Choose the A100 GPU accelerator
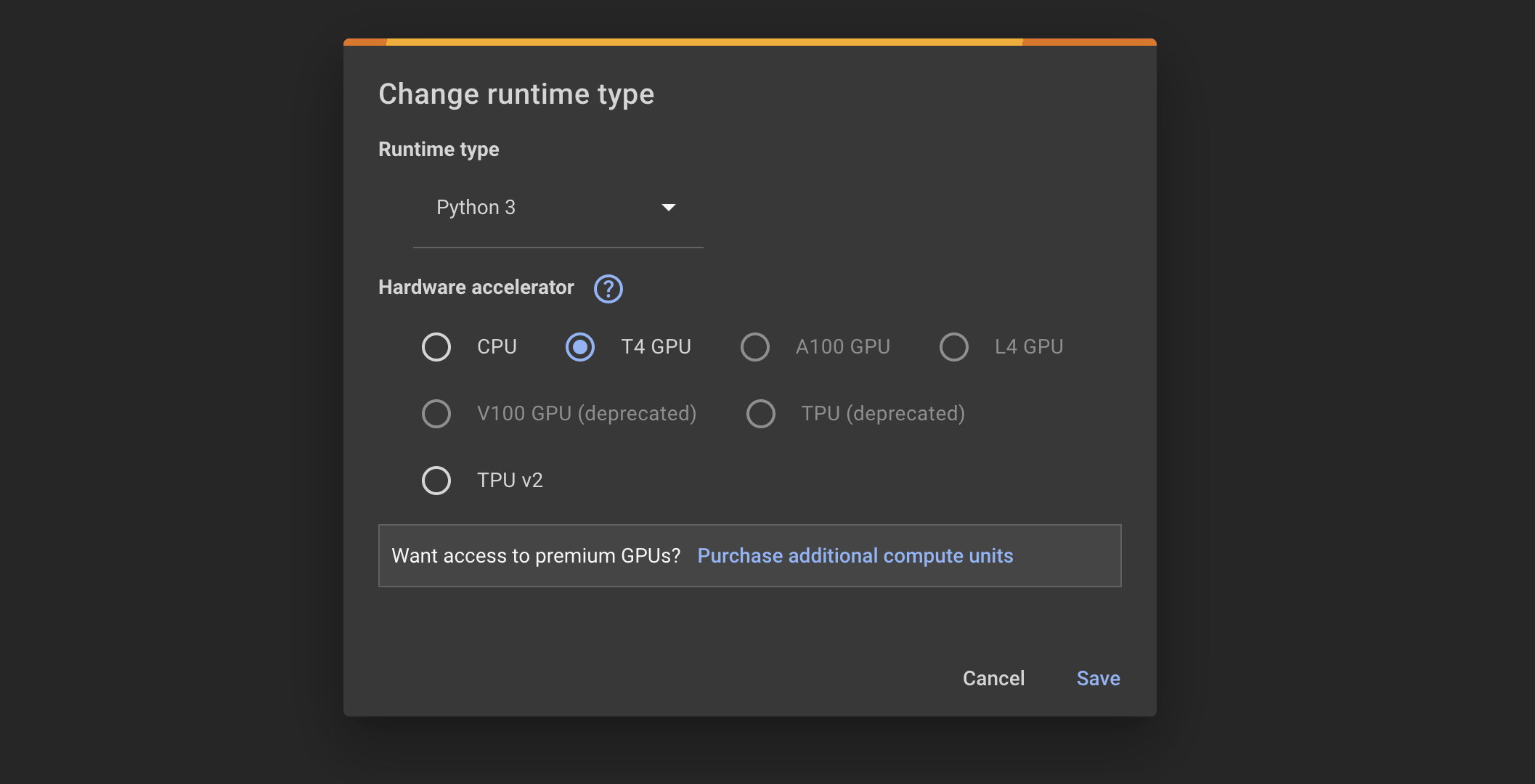Viewport: 1535px width, 784px height. pos(755,347)
